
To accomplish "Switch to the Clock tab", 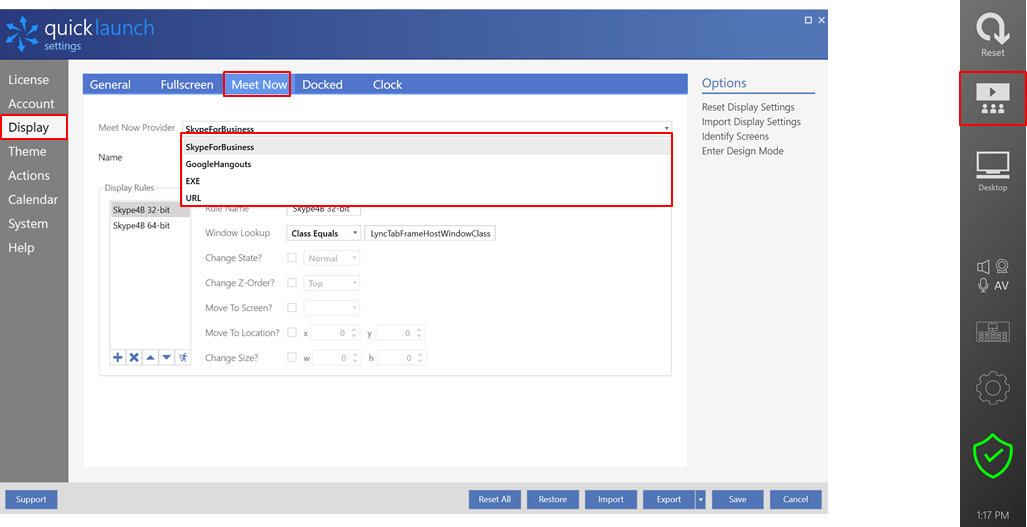I will (387, 84).
